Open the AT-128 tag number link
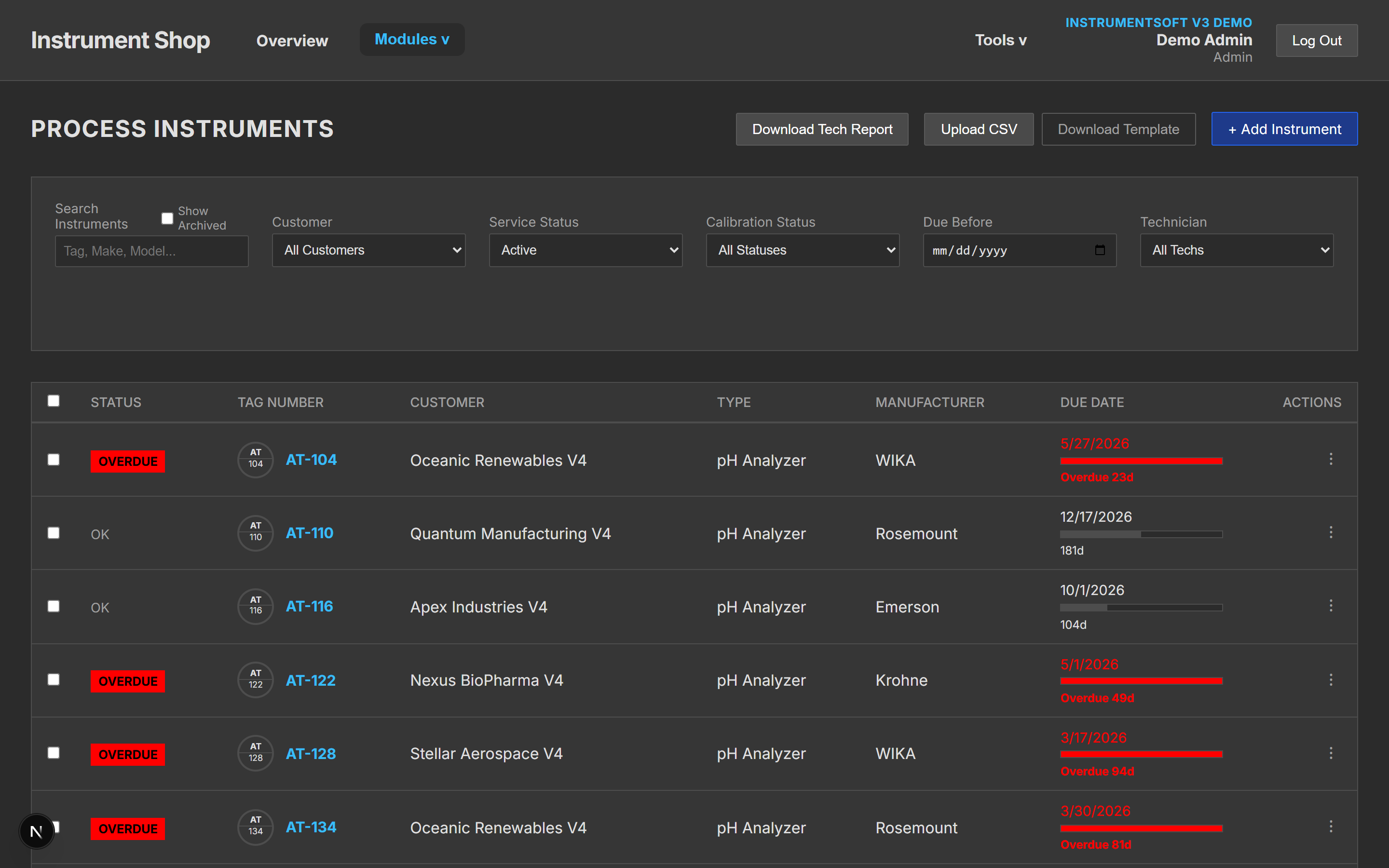The image size is (1389, 868). click(311, 753)
